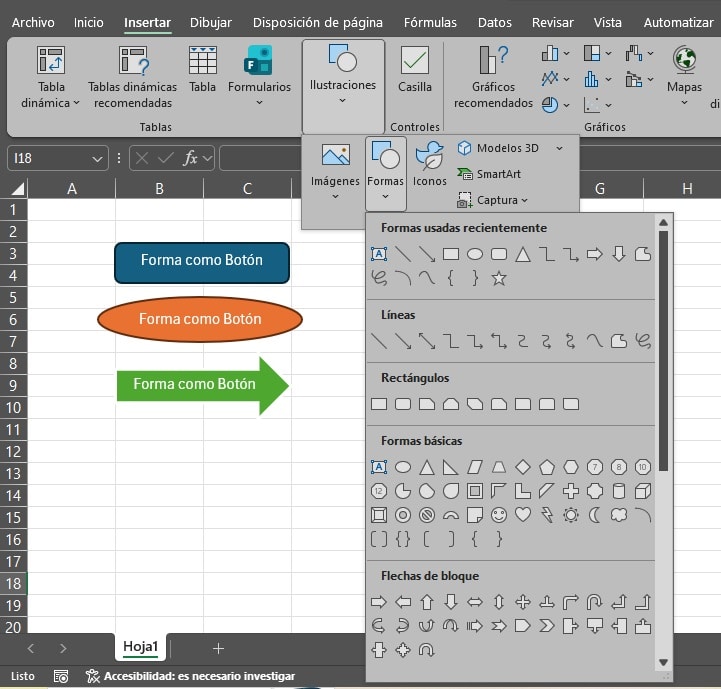The width and height of the screenshot is (721, 689).
Task: Click Tablas dinámicas recomendadas button
Action: click(132, 77)
